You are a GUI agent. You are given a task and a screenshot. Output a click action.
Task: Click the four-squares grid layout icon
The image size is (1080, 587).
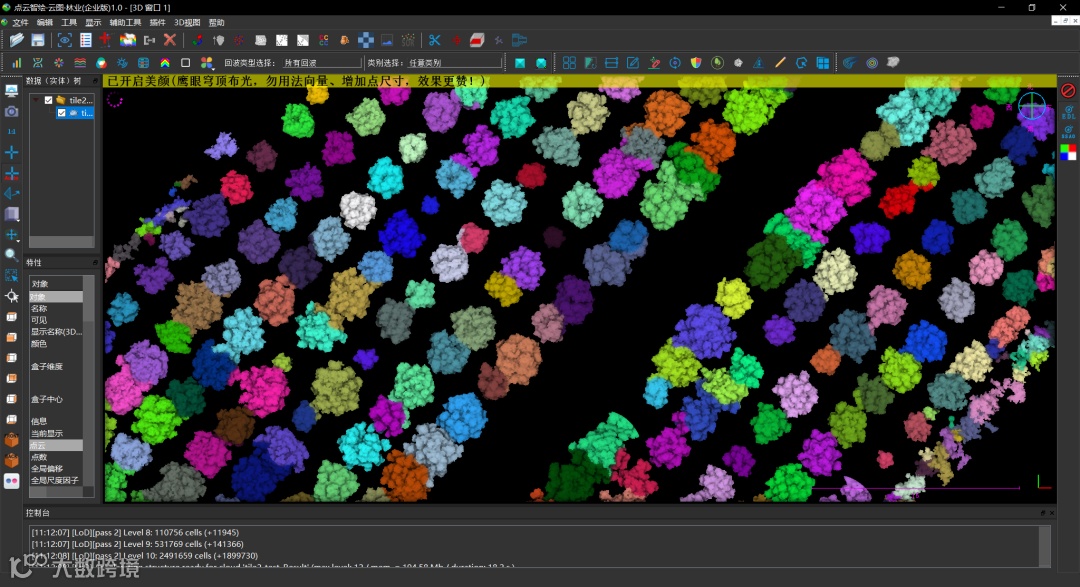(x=569, y=63)
